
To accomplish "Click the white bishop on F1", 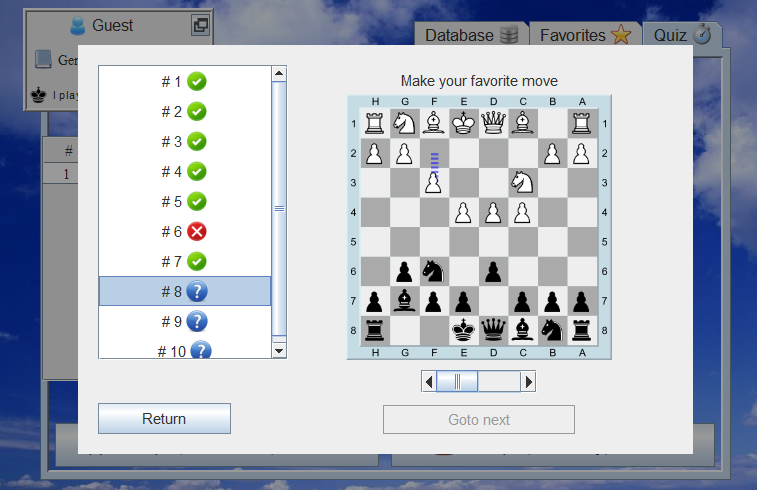I will point(434,124).
